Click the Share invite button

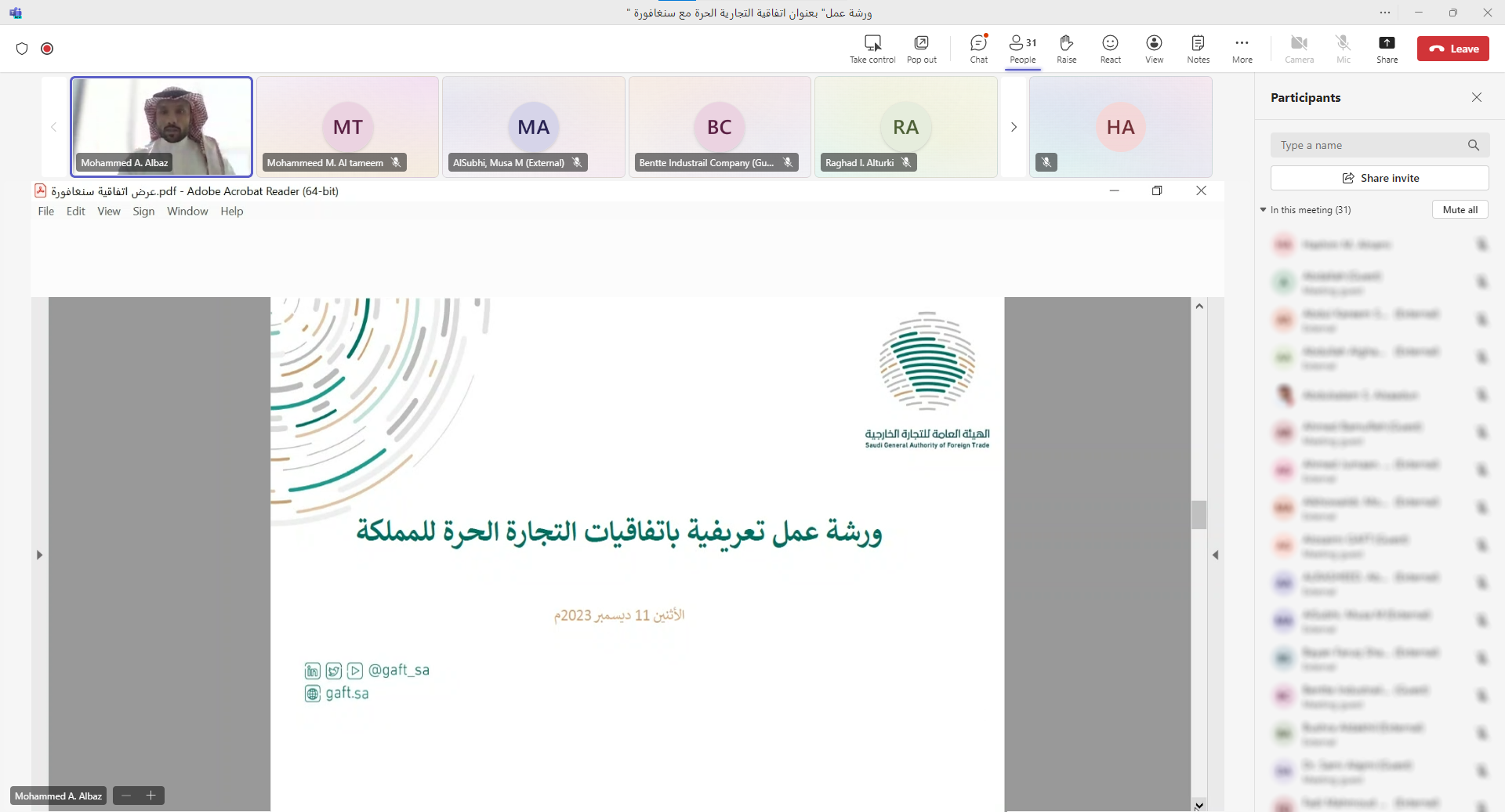tap(1380, 178)
